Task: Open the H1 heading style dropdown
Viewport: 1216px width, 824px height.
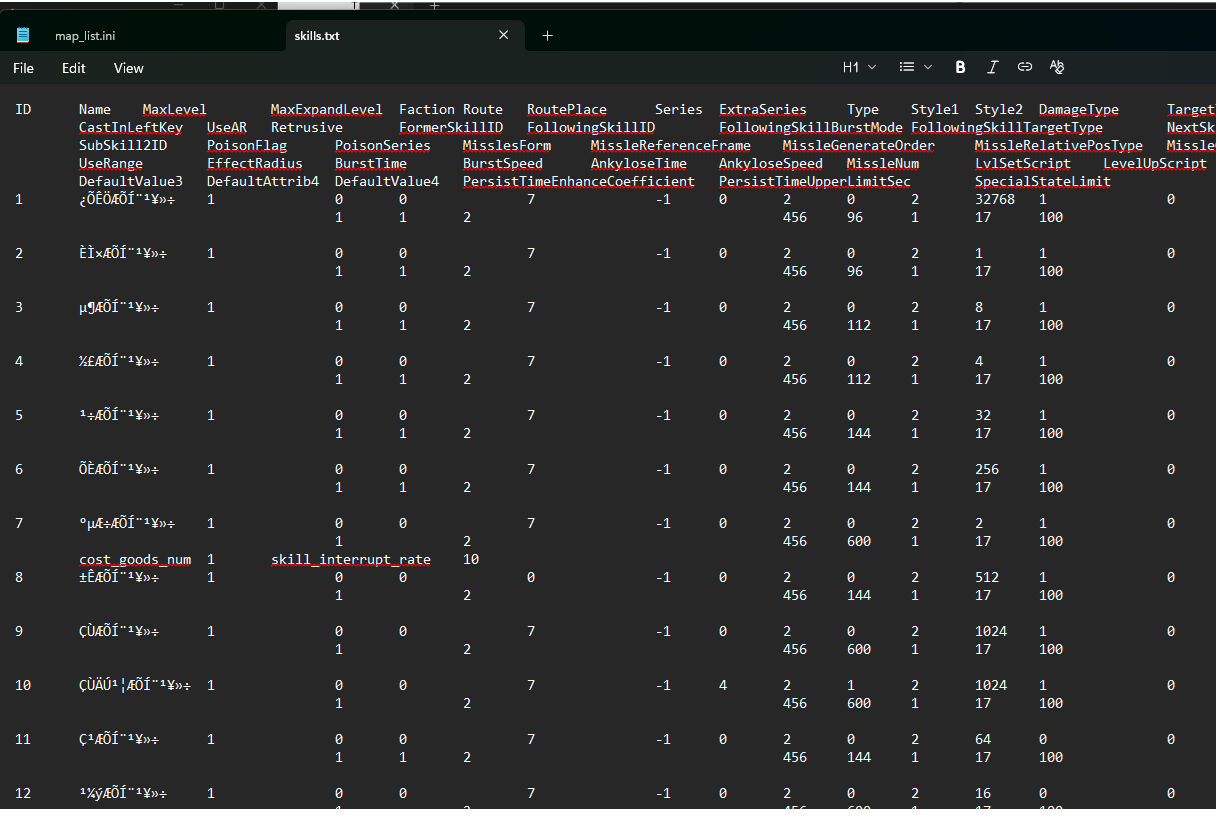Action: 859,67
